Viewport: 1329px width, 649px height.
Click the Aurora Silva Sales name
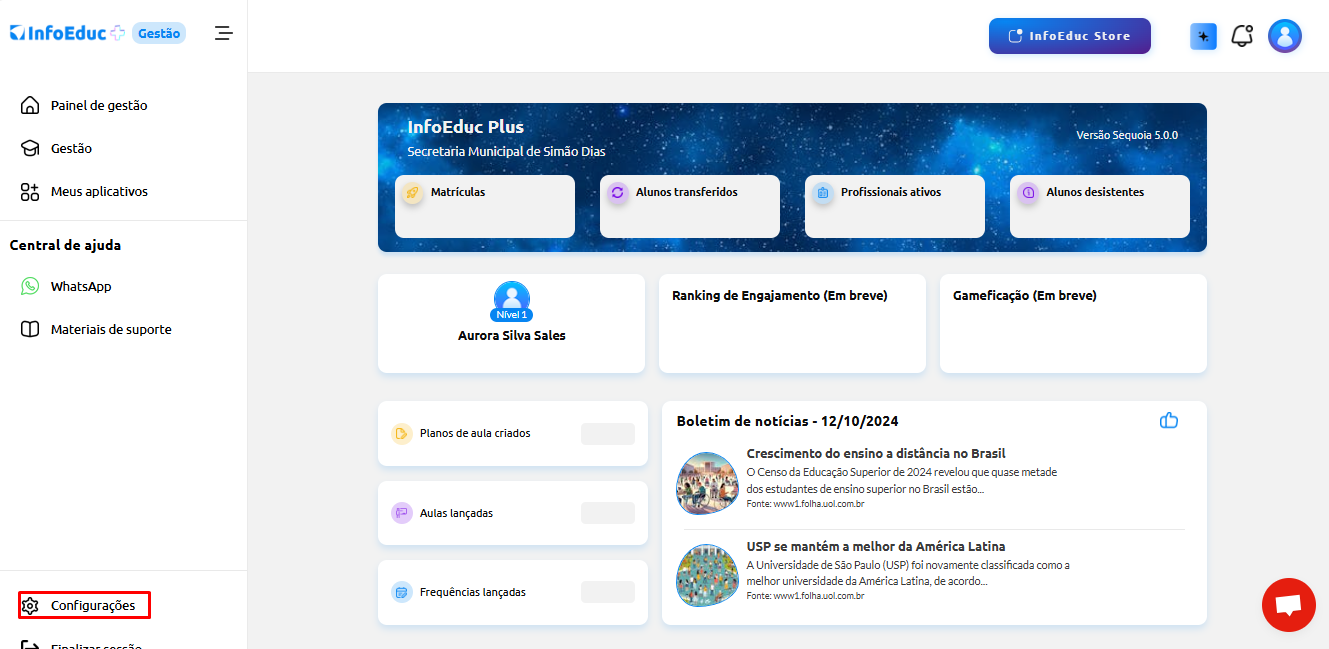(512, 336)
